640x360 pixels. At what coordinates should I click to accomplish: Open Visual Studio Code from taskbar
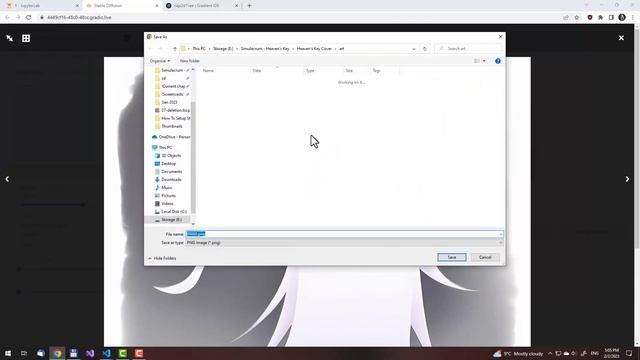[106, 353]
